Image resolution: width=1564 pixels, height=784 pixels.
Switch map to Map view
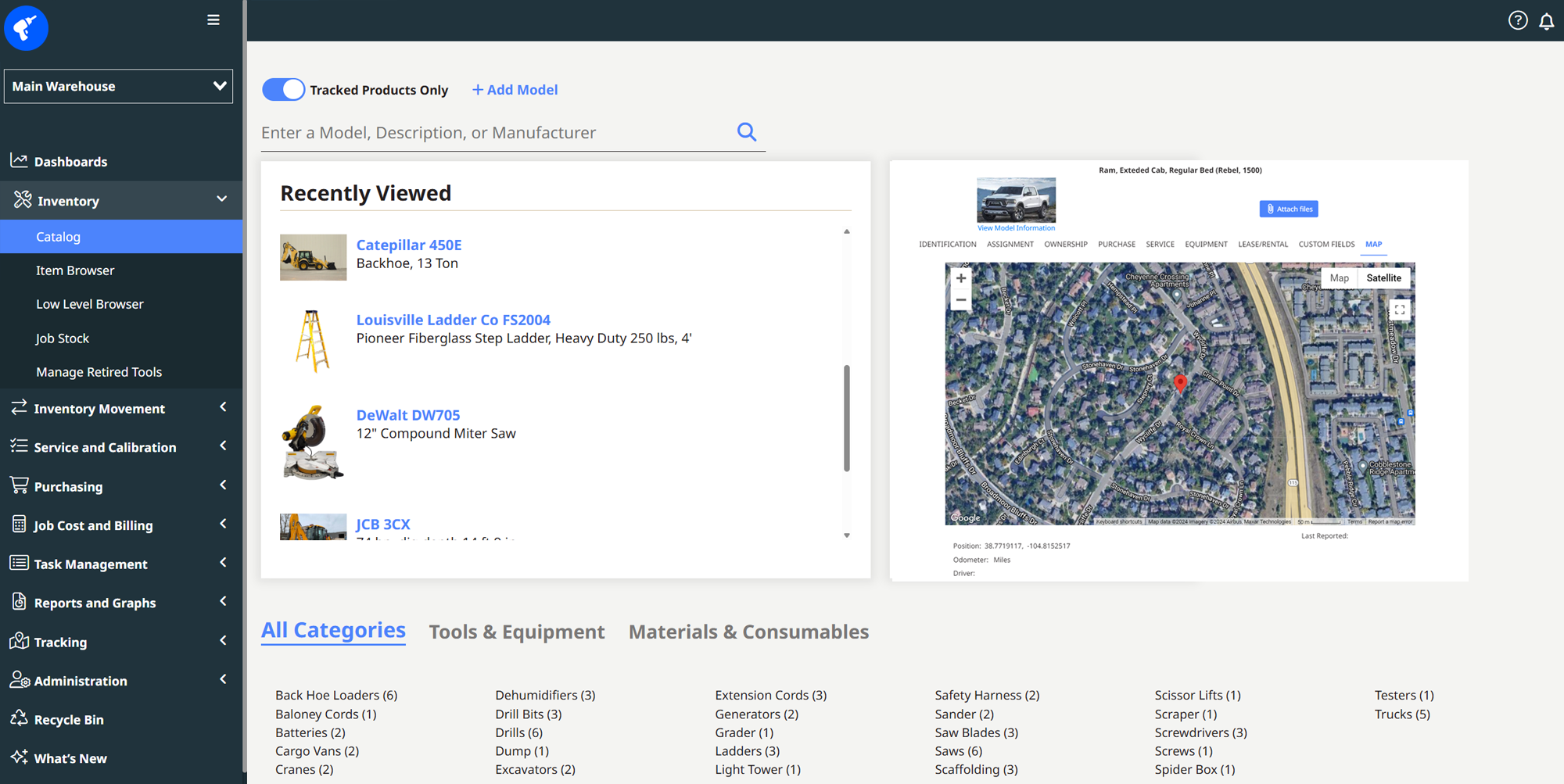tap(1339, 278)
